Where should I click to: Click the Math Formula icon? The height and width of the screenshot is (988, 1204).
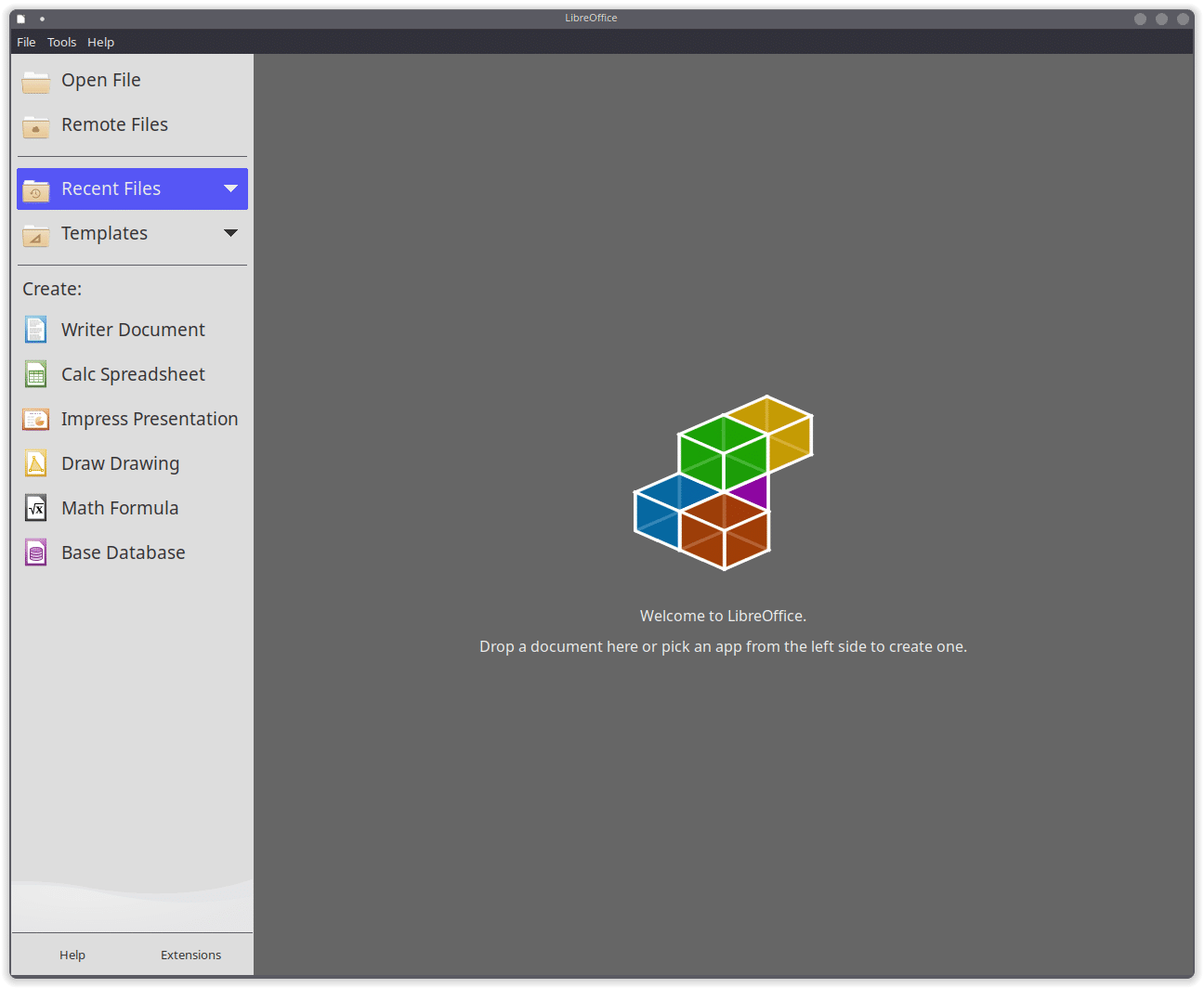click(35, 508)
